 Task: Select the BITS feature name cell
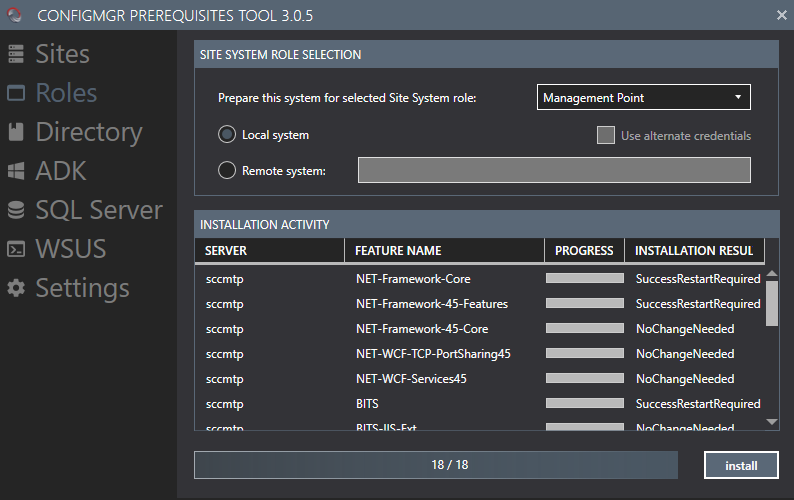[x=367, y=404]
